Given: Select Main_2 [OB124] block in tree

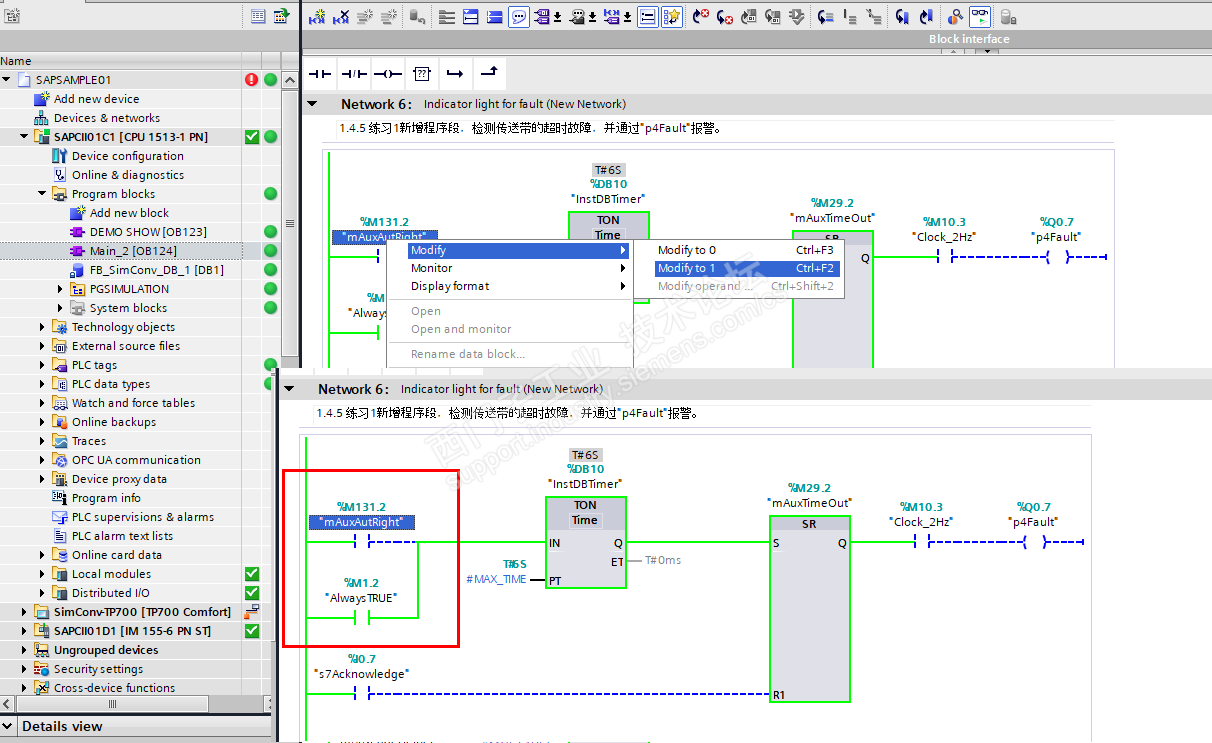Looking at the screenshot, I should [133, 251].
